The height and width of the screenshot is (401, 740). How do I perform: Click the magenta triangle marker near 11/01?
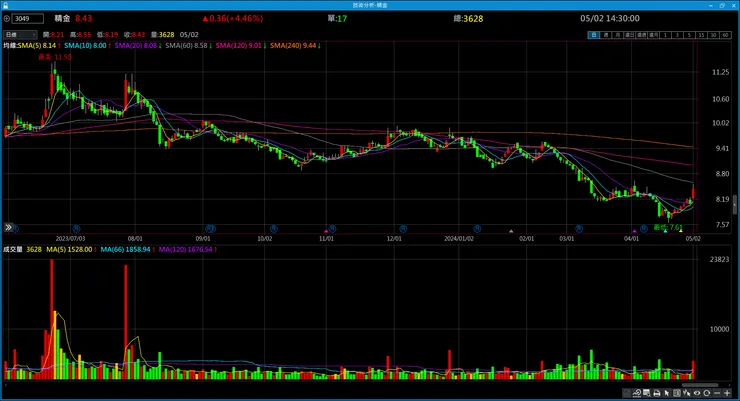[x=326, y=231]
